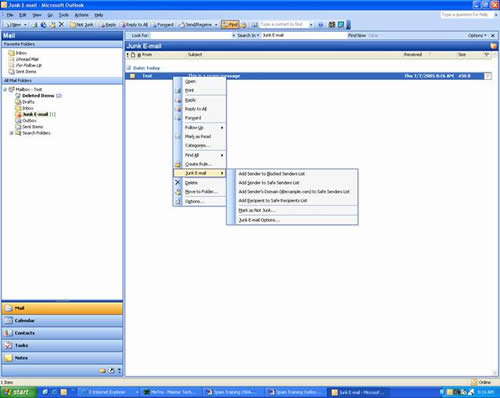This screenshot has height=398, width=500.
Task: Click the Look for text field
Action: pyautogui.click(x=191, y=35)
